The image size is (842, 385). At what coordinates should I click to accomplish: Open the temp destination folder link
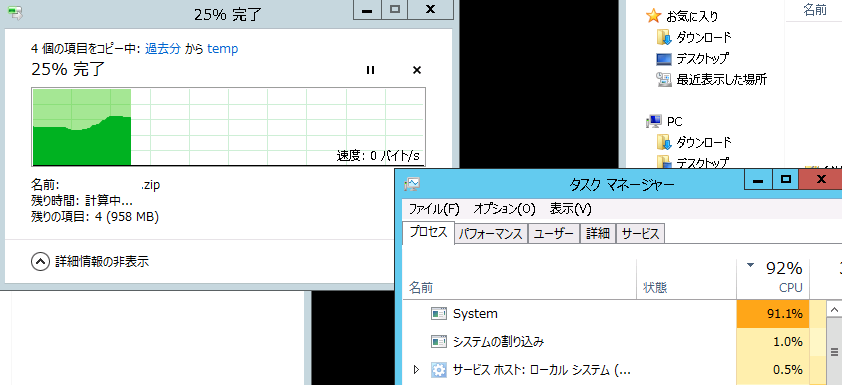pos(222,49)
